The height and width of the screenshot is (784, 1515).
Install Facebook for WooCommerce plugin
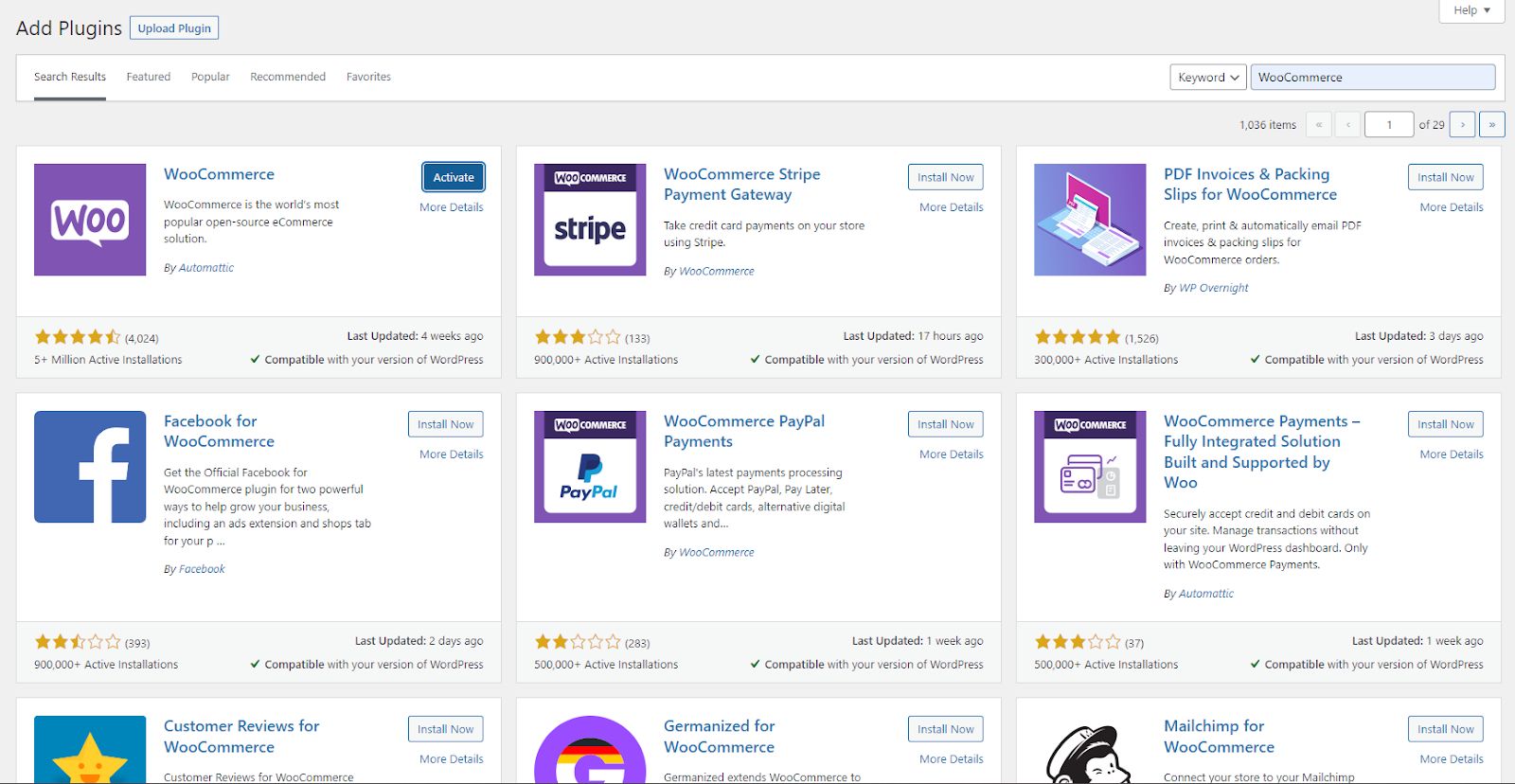click(x=445, y=424)
